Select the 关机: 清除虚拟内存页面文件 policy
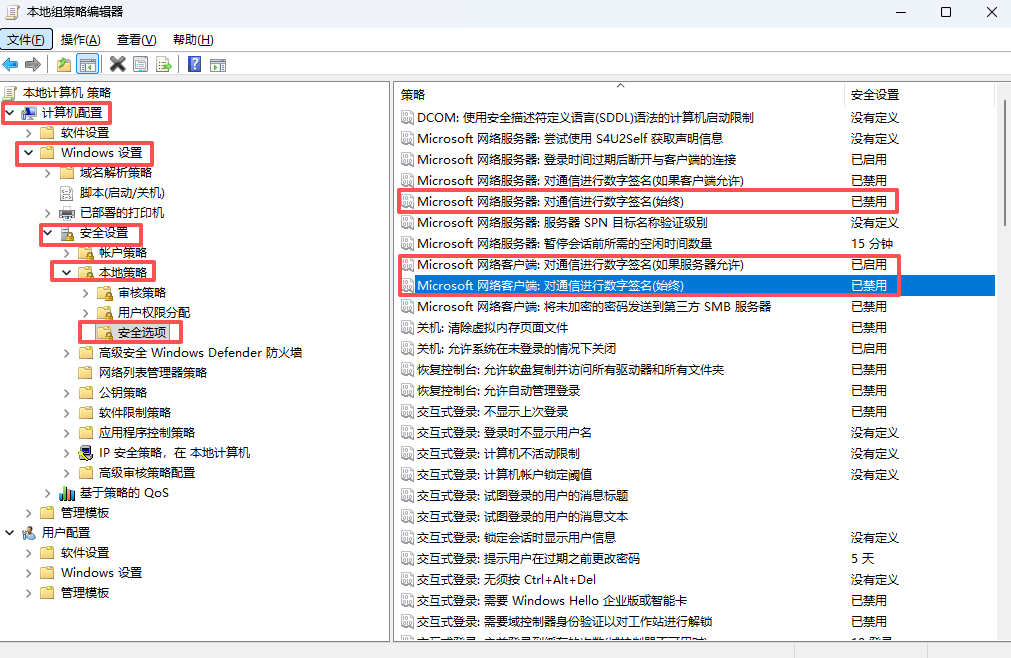 pos(492,328)
